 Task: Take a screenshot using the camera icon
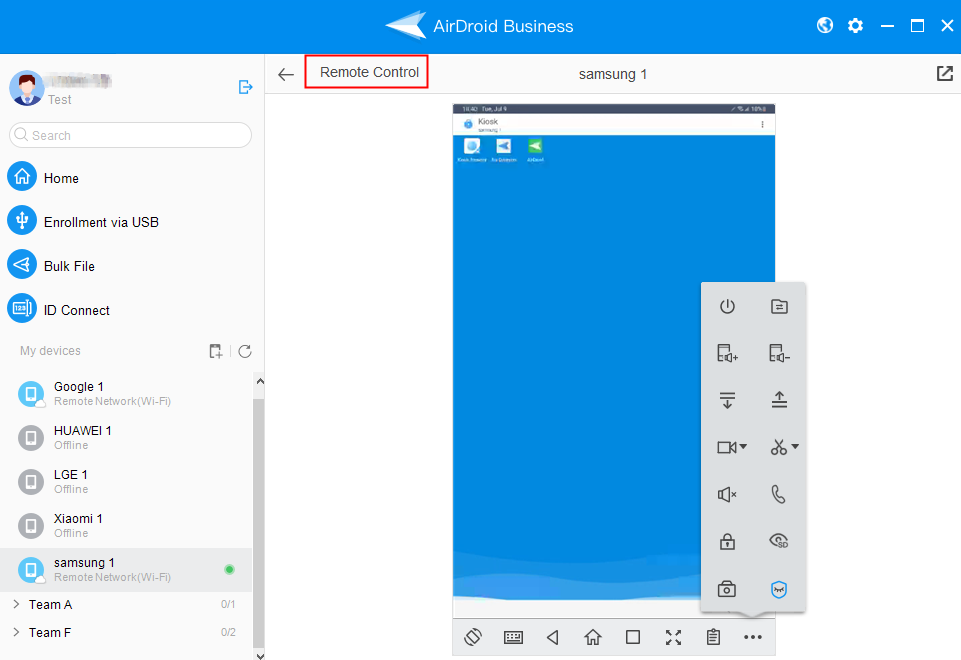tap(727, 588)
